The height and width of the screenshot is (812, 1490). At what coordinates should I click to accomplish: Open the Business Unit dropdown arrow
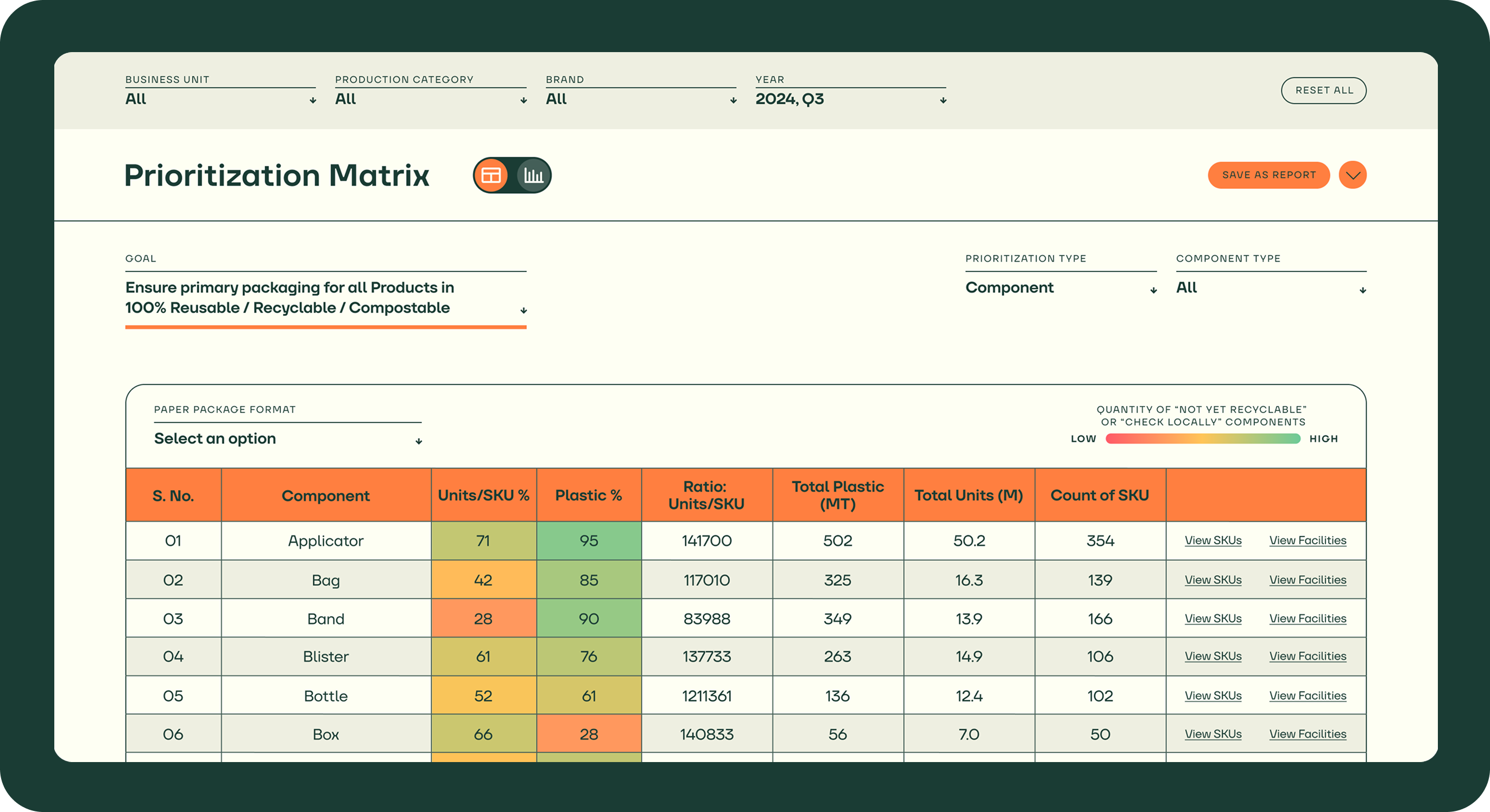pos(312,99)
